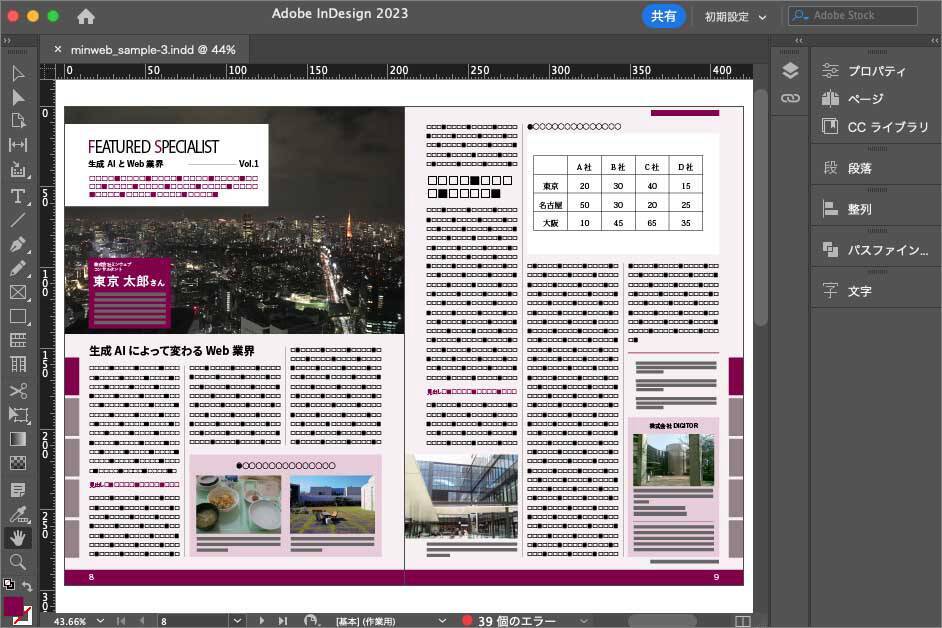Toggle split layout view at bottom right
The width and height of the screenshot is (942, 628).
click(x=742, y=621)
